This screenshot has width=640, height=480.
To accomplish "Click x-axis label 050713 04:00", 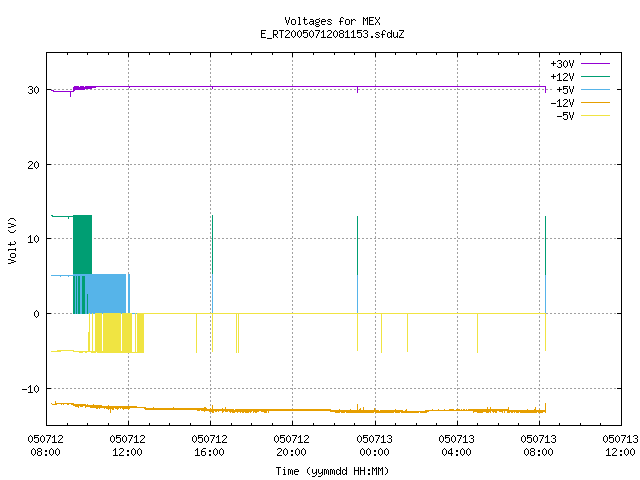I will click(456, 446).
